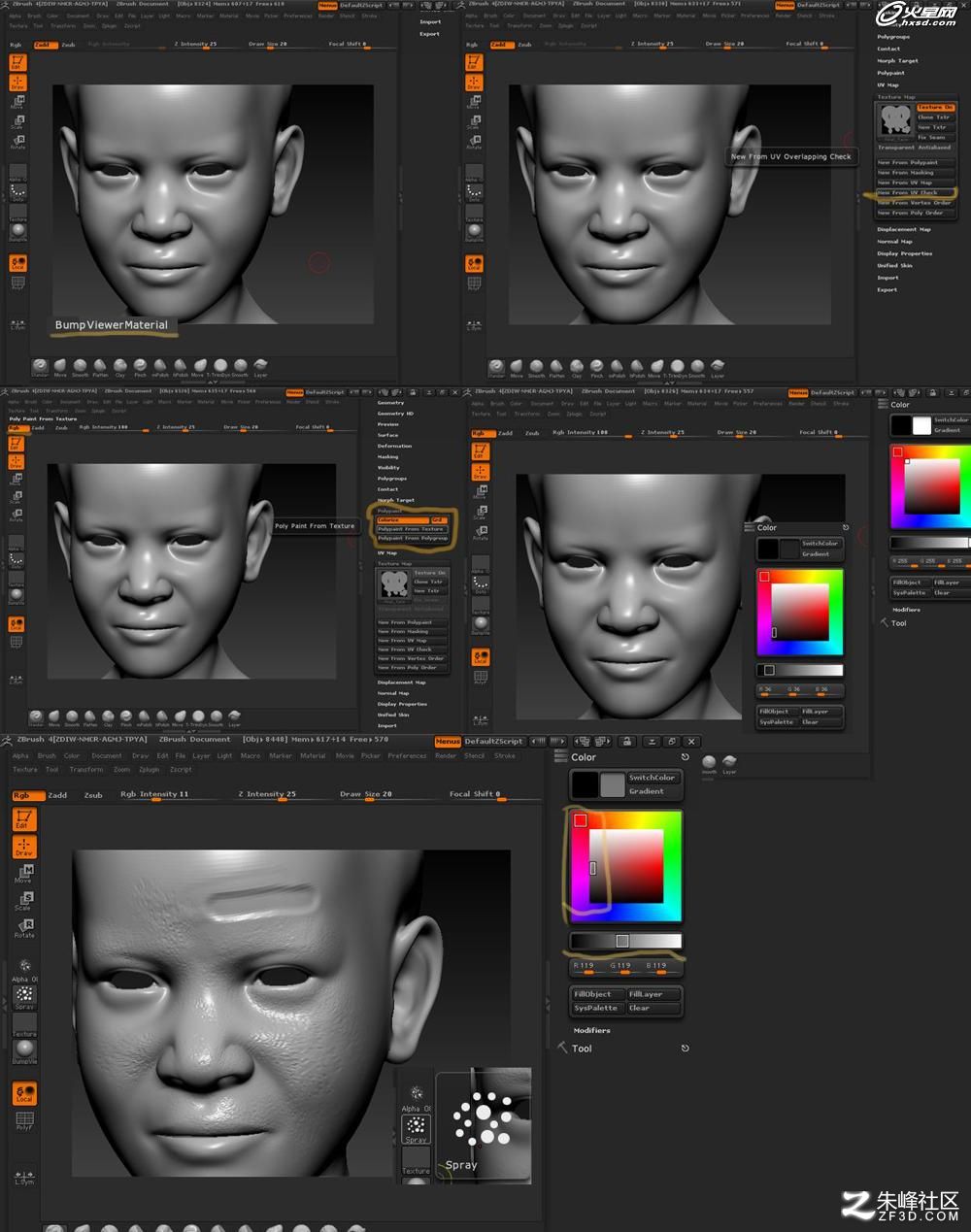This screenshot has width=971, height=1232.
Task: Select Layer brush at end of top-left window's brush shelf
Action: tap(260, 367)
